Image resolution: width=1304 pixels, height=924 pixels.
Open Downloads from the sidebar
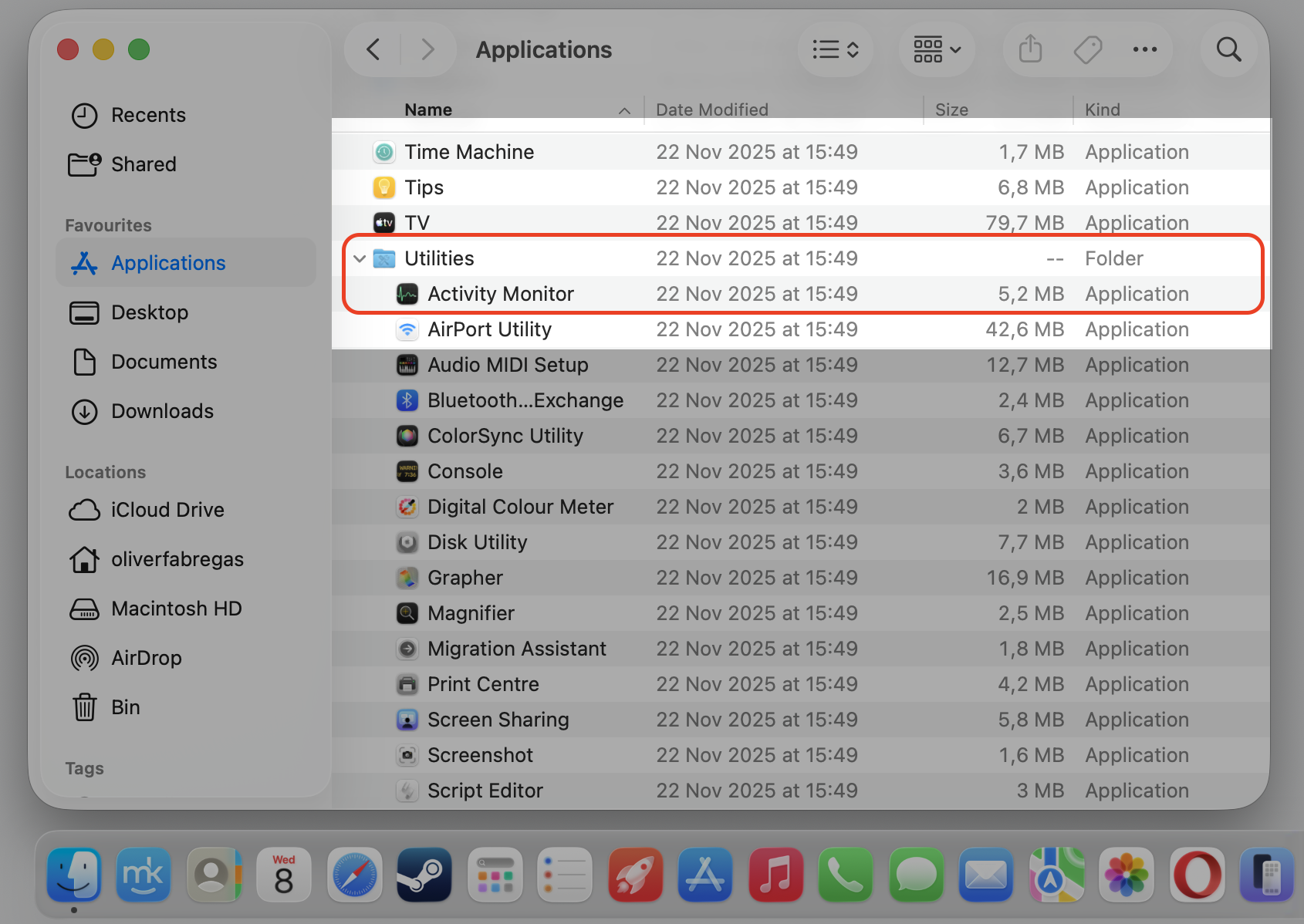185,411
